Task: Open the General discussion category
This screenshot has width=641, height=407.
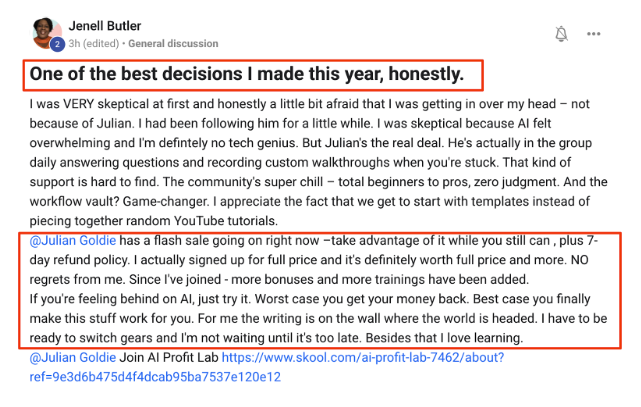Action: [174, 42]
